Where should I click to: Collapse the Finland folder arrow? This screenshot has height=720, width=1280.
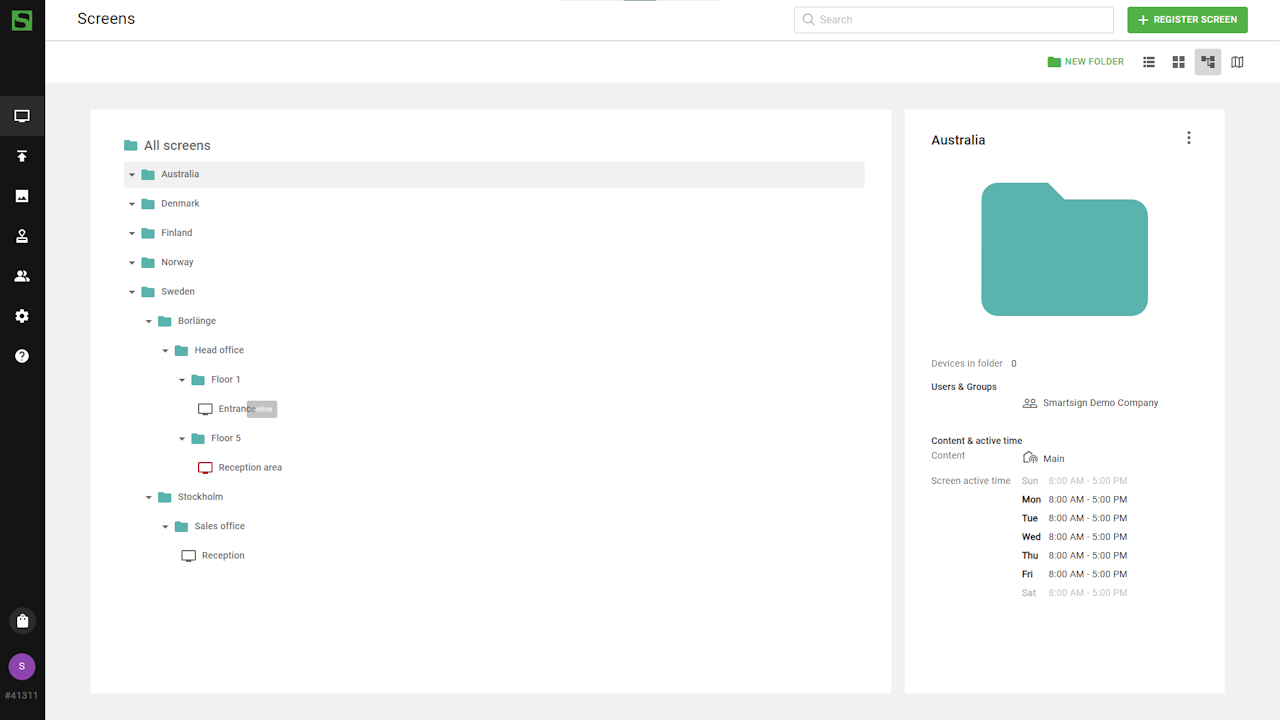click(x=132, y=233)
